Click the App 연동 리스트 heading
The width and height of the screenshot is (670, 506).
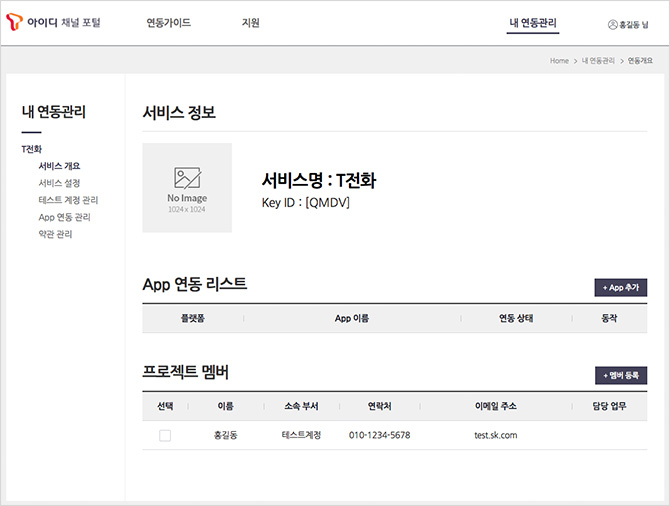tap(194, 284)
